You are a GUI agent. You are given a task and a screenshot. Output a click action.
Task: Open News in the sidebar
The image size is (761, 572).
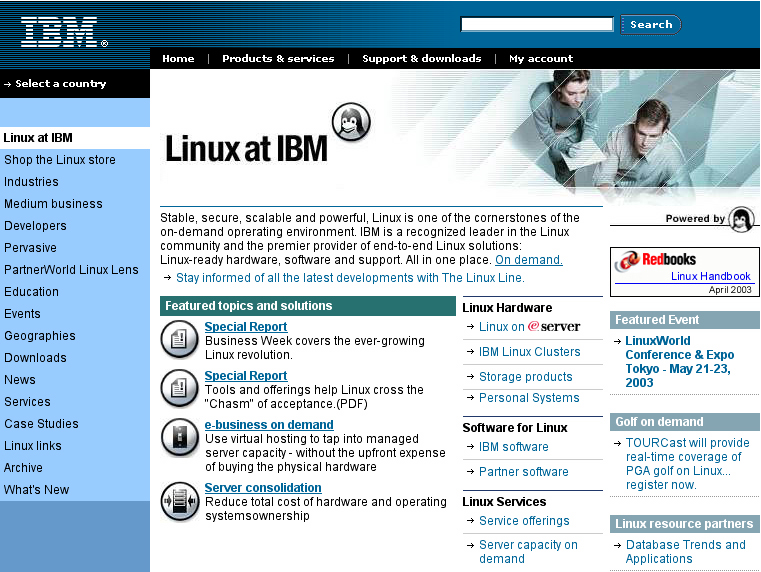[x=20, y=379]
